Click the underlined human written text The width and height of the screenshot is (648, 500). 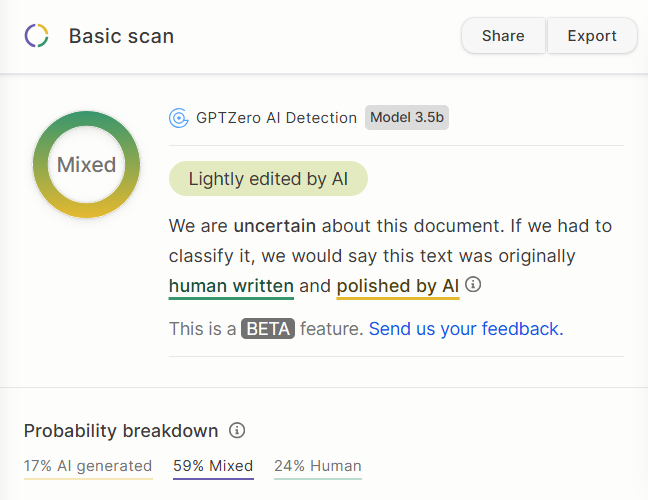click(x=231, y=286)
